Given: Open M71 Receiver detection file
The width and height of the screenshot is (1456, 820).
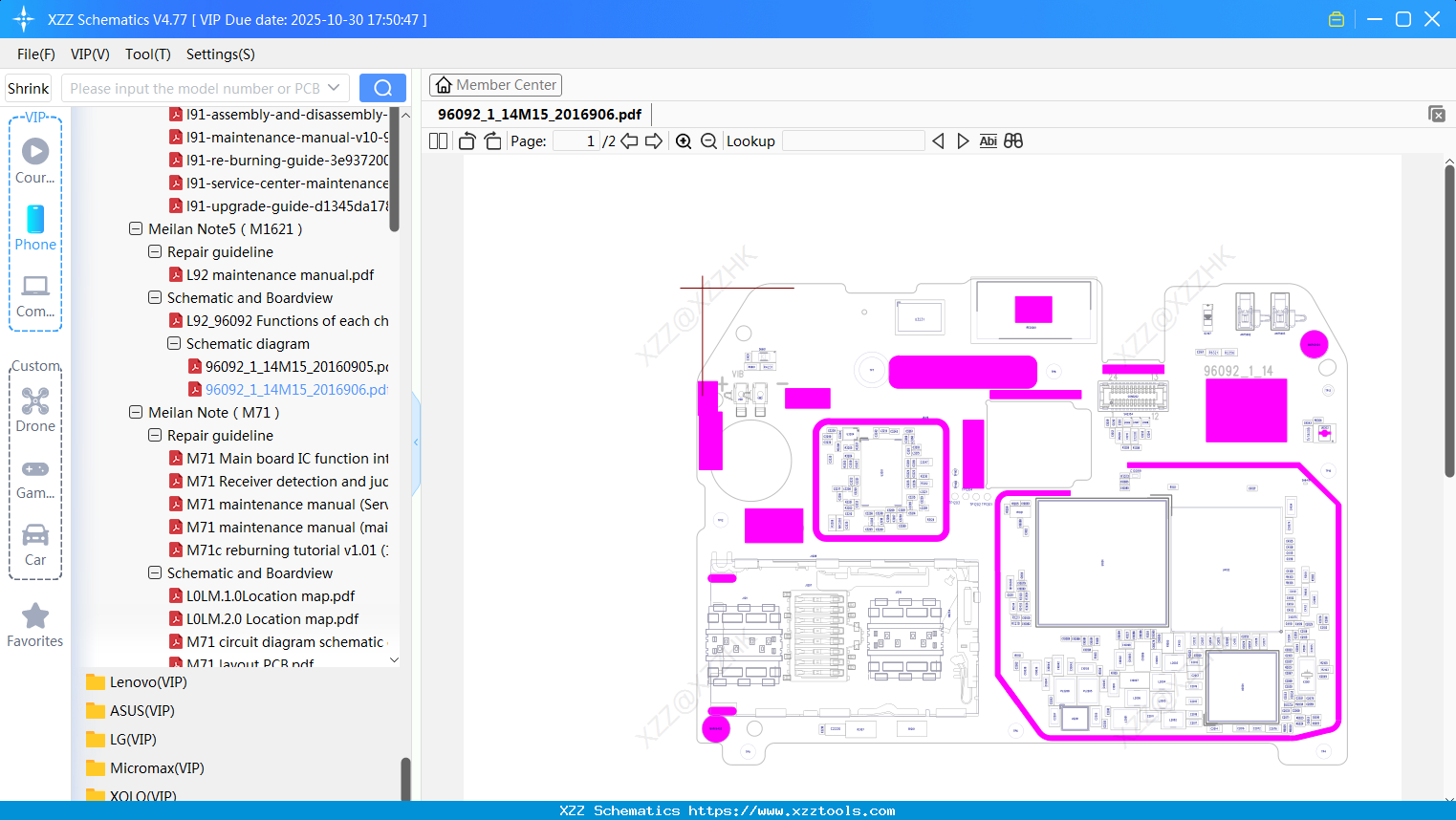Looking at the screenshot, I should pos(279,482).
